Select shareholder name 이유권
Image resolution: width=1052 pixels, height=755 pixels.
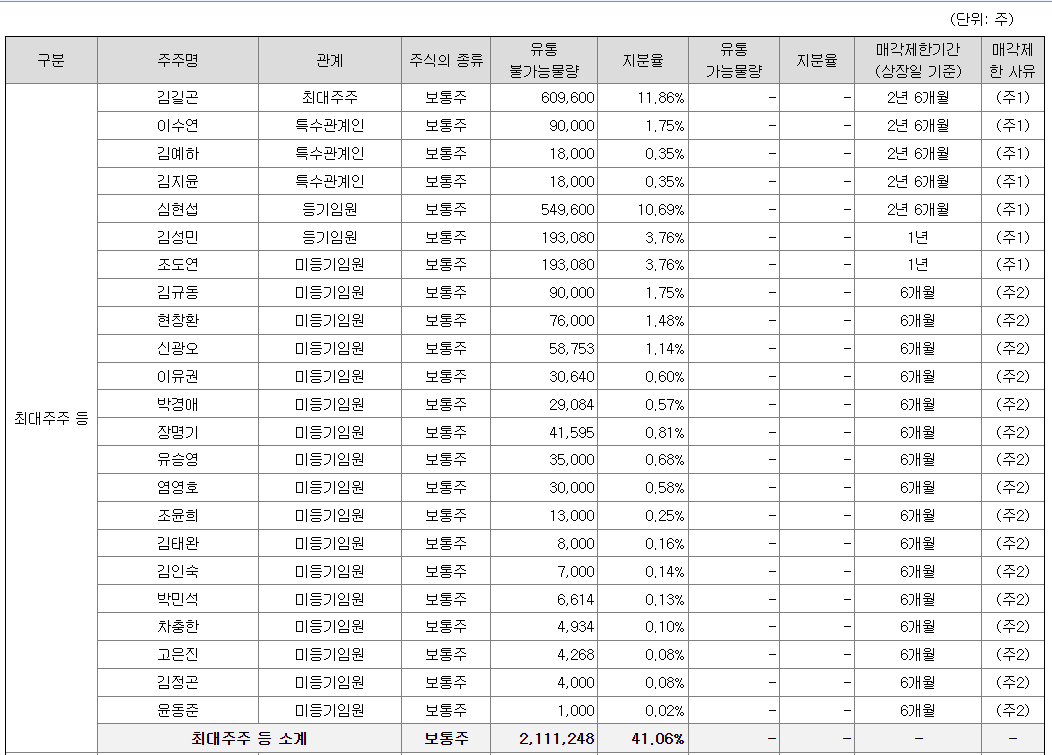[178, 376]
